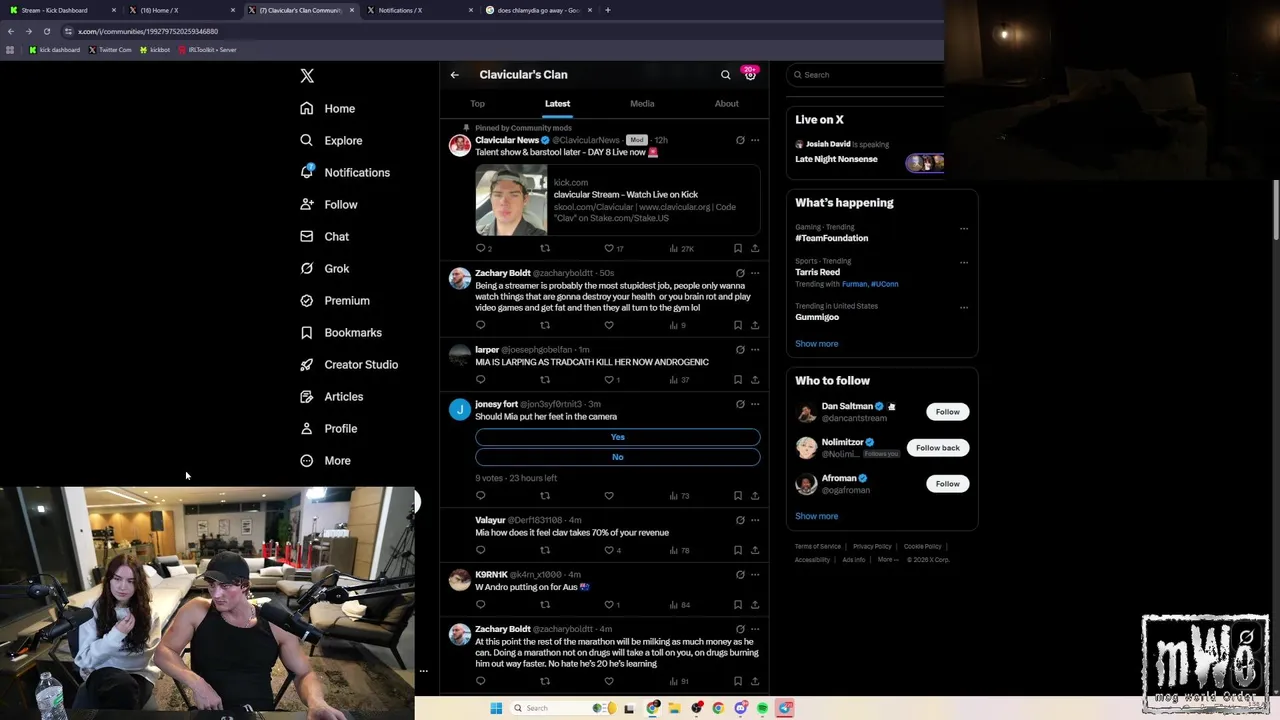Open options for Gummigoo trend
Viewport: 1280px width, 720px height.
tap(964, 307)
